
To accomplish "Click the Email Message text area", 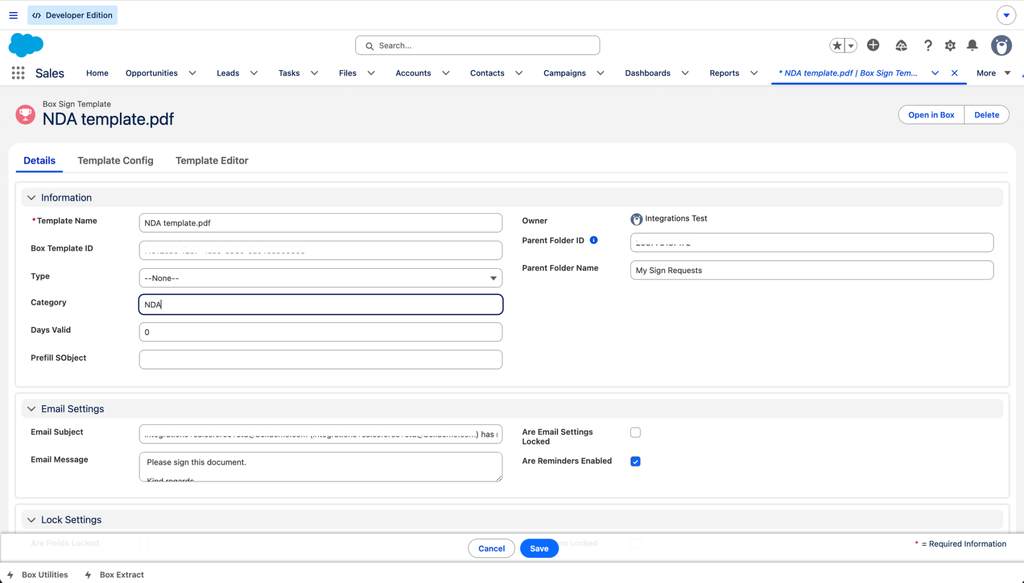I will [x=321, y=467].
